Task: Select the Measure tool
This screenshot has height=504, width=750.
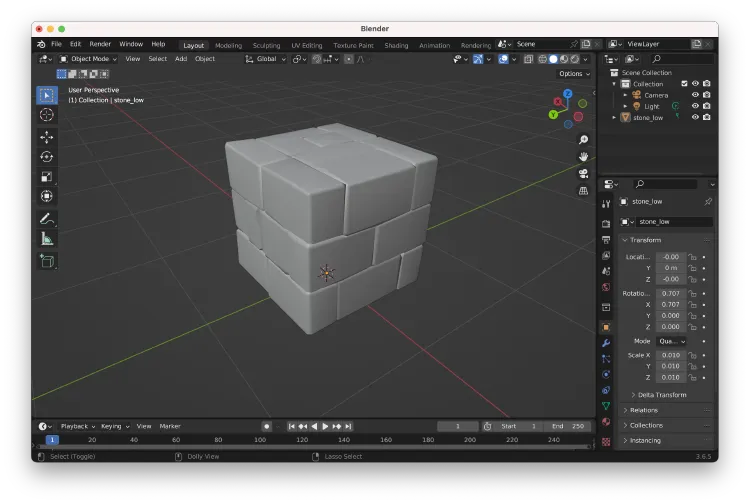Action: [46, 239]
